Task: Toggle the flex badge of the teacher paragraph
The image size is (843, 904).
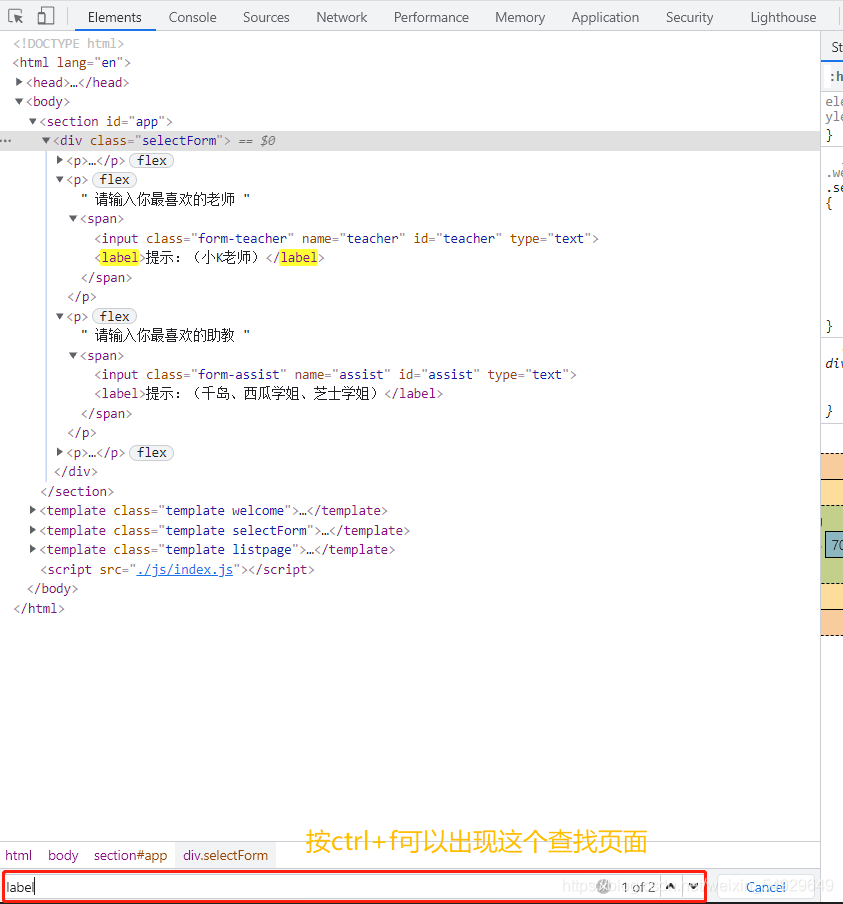Action: (114, 180)
